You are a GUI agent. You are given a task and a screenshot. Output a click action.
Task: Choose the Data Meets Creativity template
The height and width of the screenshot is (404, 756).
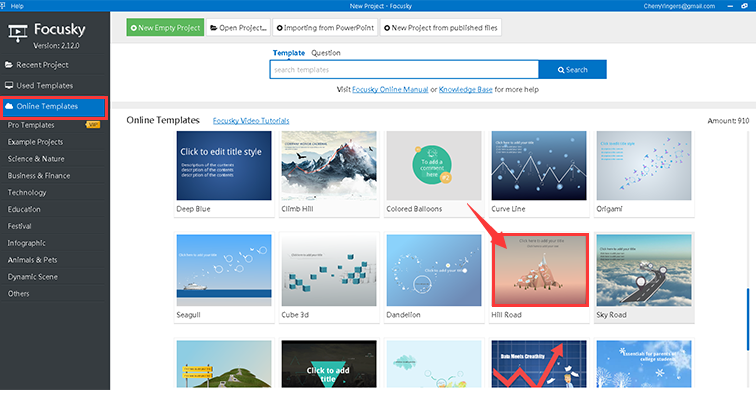[x=539, y=364]
